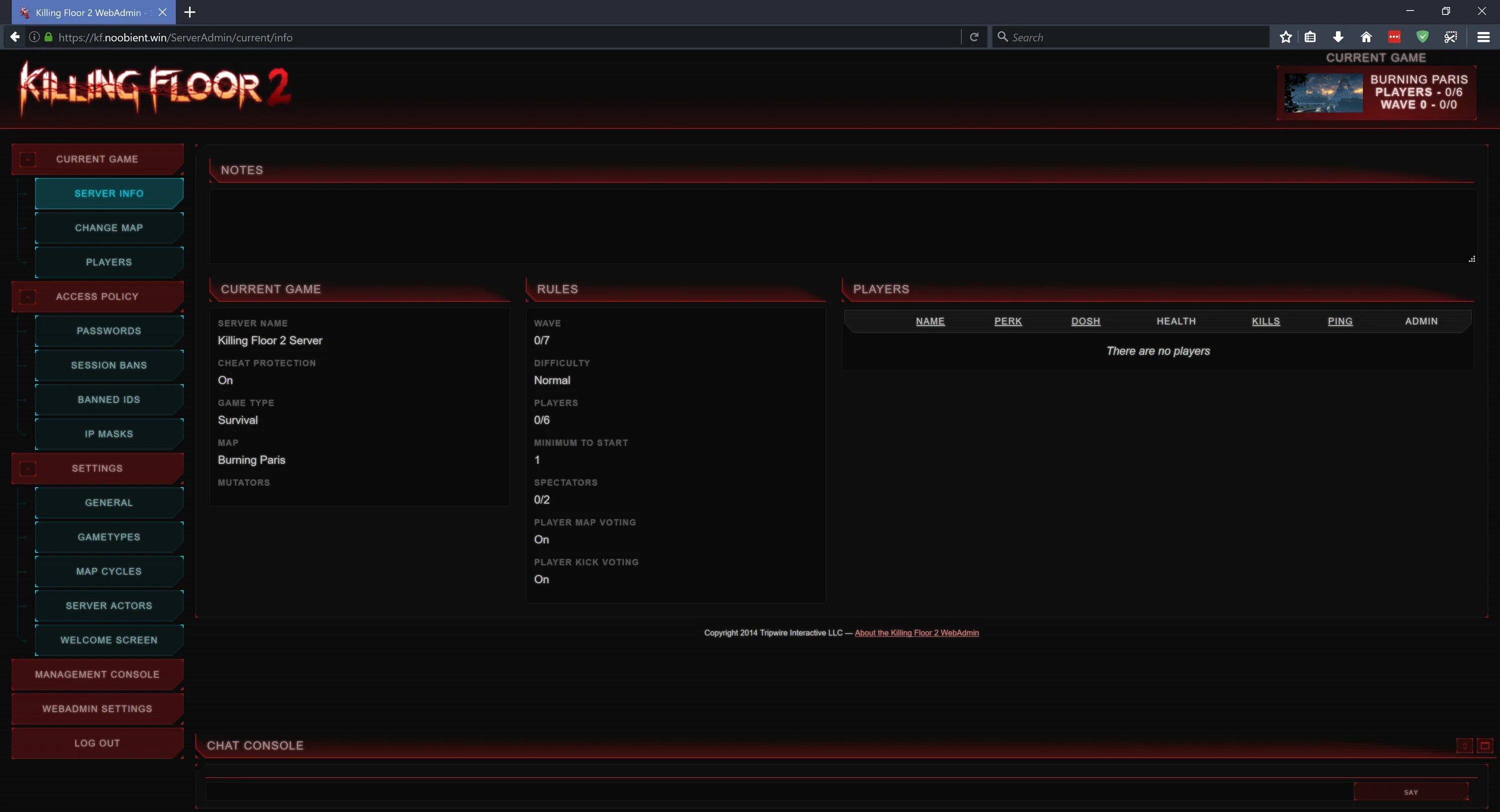The width and height of the screenshot is (1500, 812).
Task: Click the chat console message input
Action: pos(778,792)
